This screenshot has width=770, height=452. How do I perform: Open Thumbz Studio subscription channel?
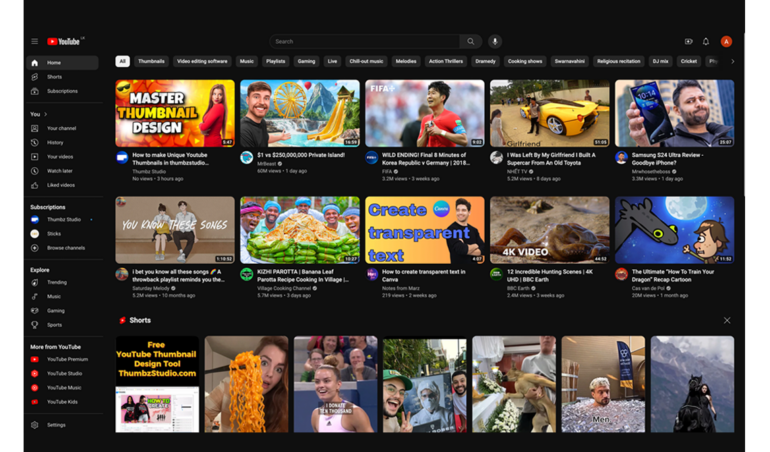coord(62,220)
